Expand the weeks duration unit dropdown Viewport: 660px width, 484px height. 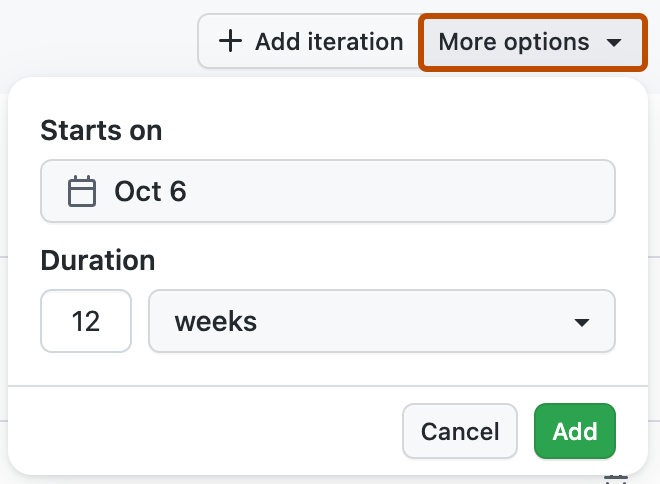[381, 321]
